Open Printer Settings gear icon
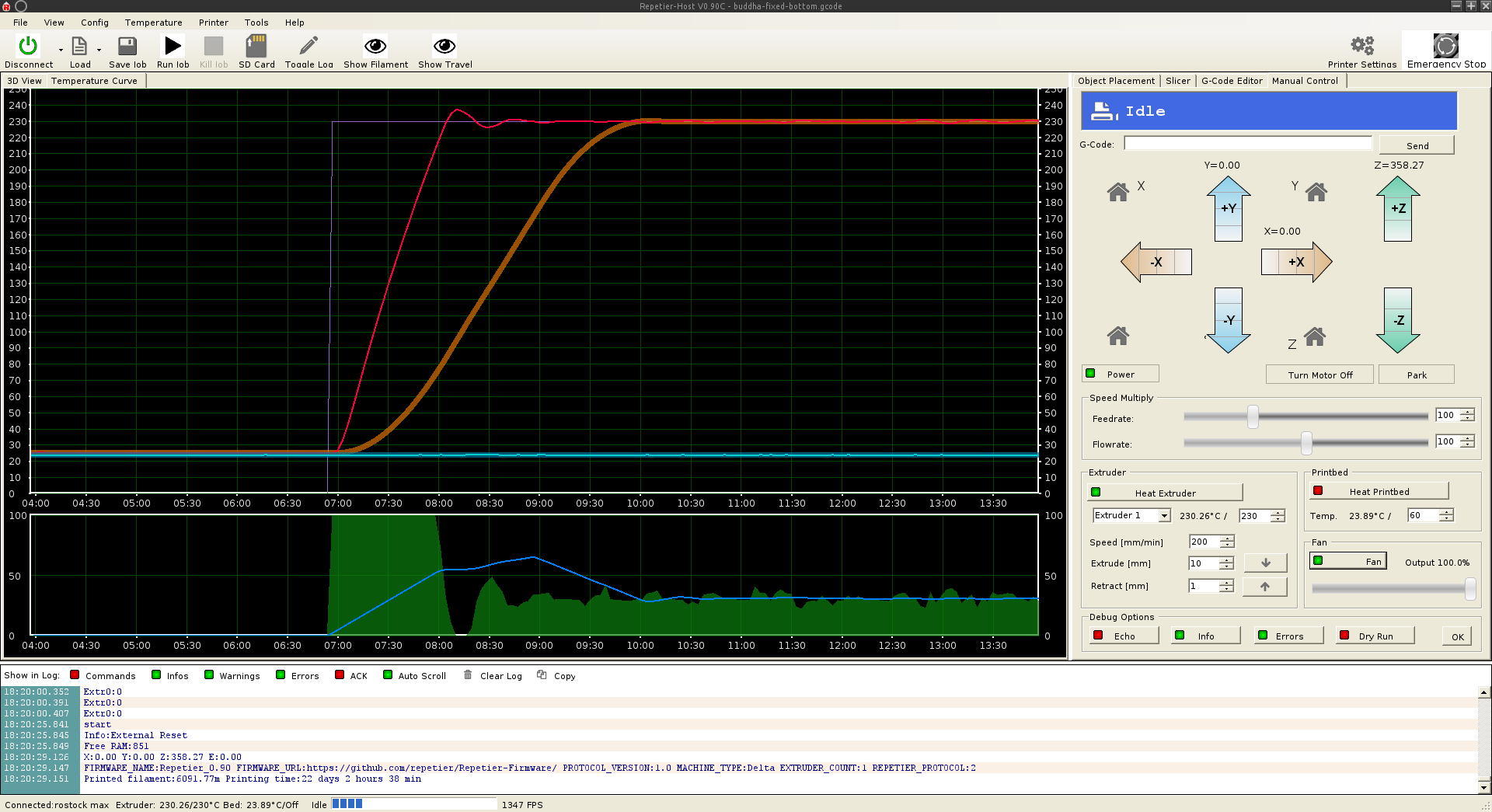This screenshot has height=812, width=1492. 1361,46
